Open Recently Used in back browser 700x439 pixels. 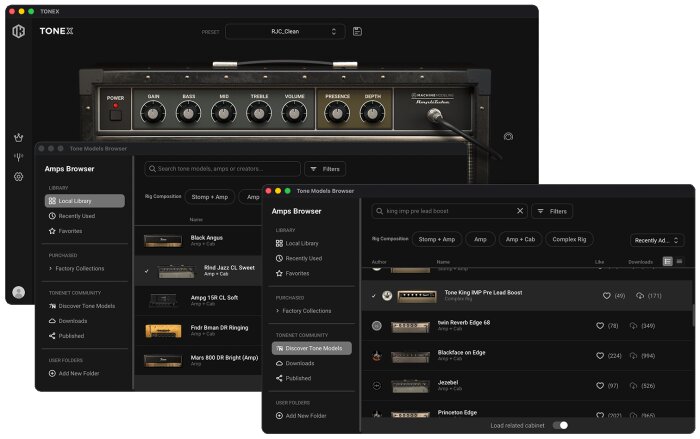click(72, 216)
